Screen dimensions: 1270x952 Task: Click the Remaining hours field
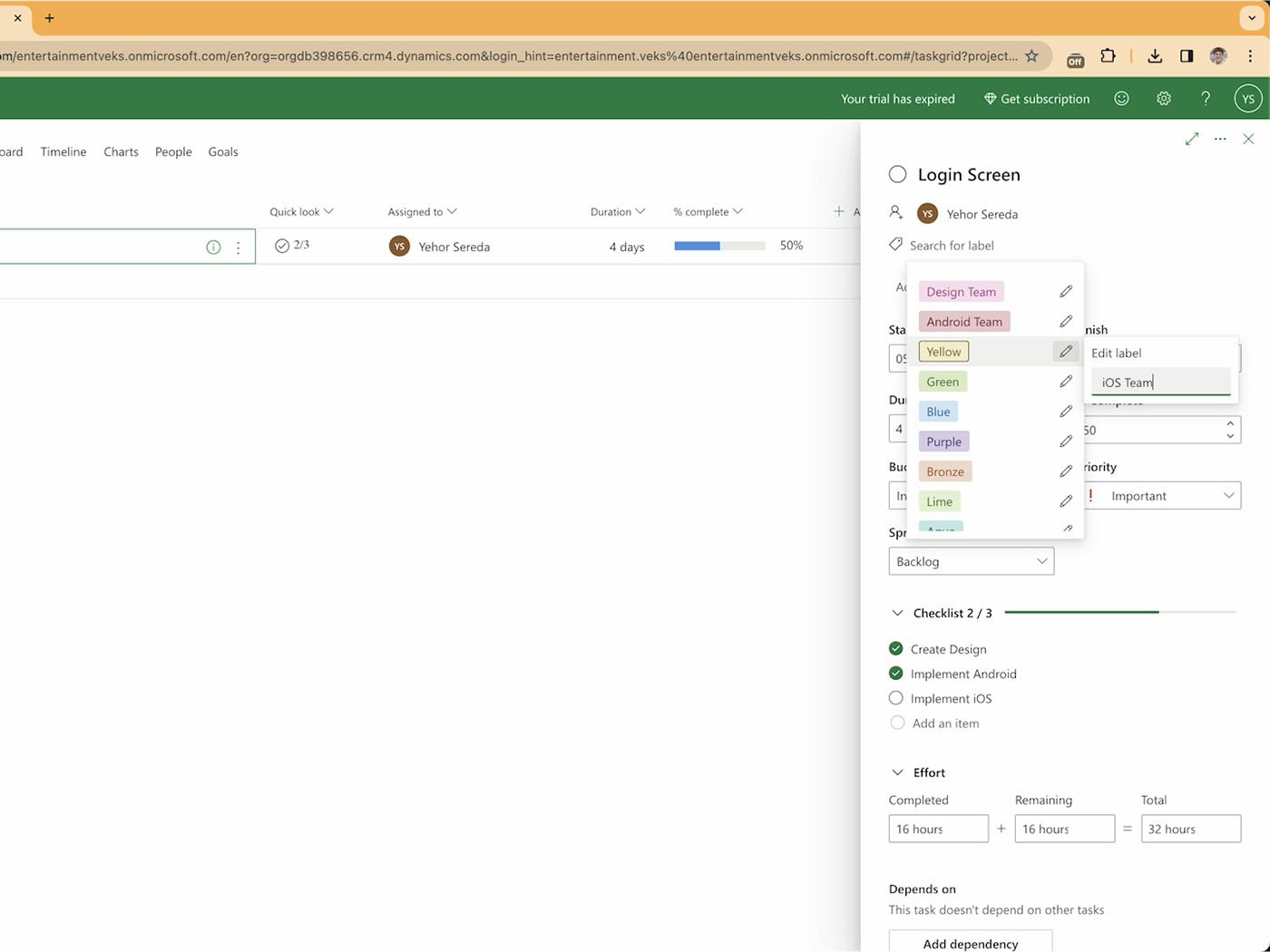pyautogui.click(x=1064, y=828)
